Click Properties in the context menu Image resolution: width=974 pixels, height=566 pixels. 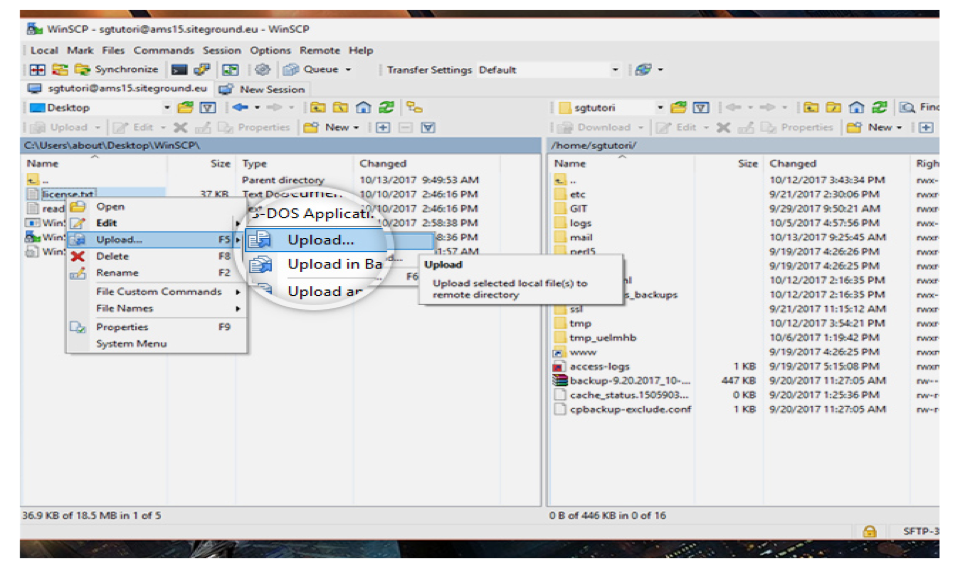pyautogui.click(x=122, y=327)
